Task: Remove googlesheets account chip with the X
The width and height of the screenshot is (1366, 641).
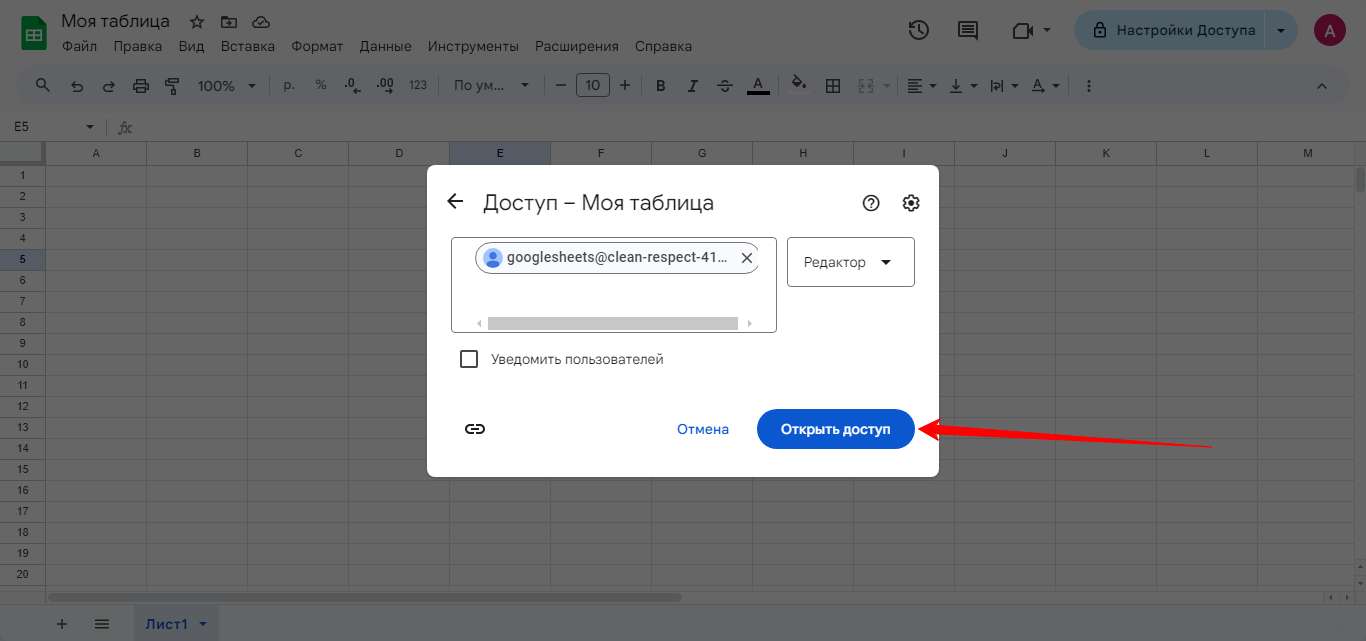Action: click(747, 257)
